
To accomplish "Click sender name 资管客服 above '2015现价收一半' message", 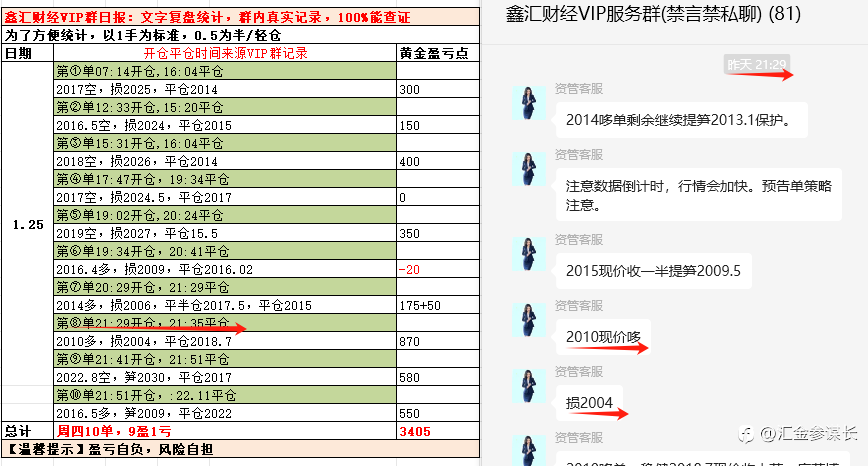I will [x=578, y=240].
